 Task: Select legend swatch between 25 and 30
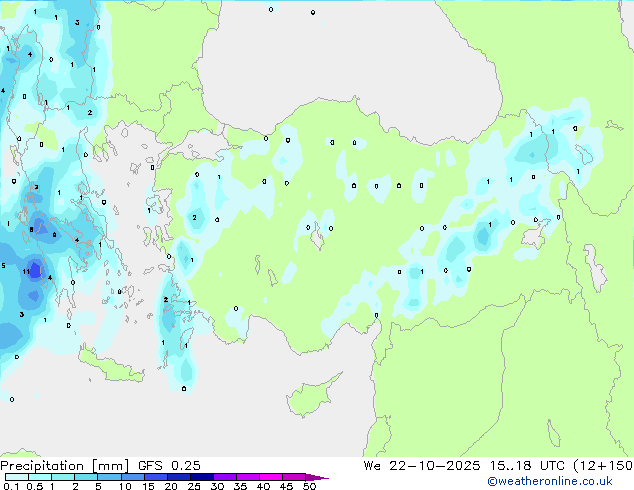tap(202, 477)
